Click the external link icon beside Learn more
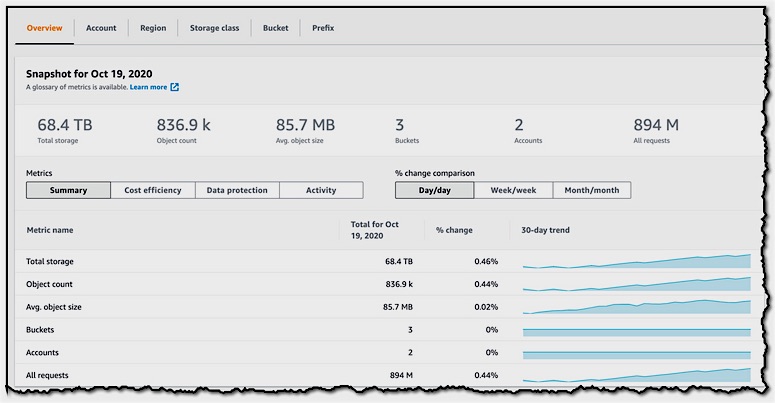The image size is (775, 403). tap(175, 87)
